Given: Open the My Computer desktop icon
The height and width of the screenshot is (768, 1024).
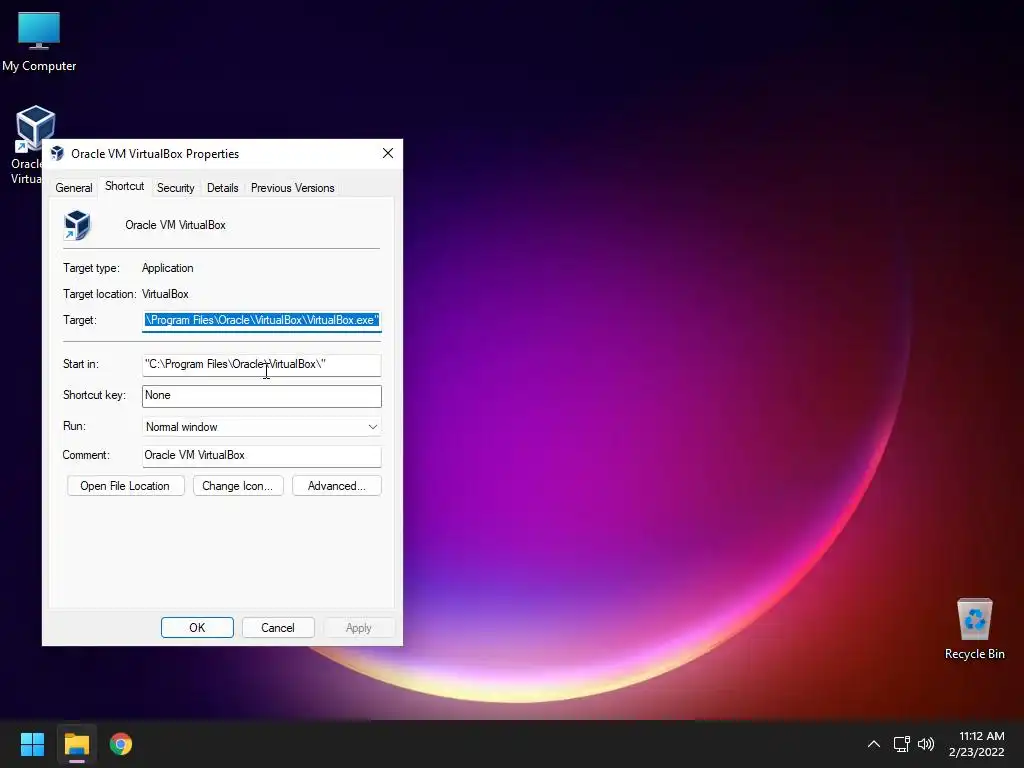Looking at the screenshot, I should pyautogui.click(x=39, y=40).
